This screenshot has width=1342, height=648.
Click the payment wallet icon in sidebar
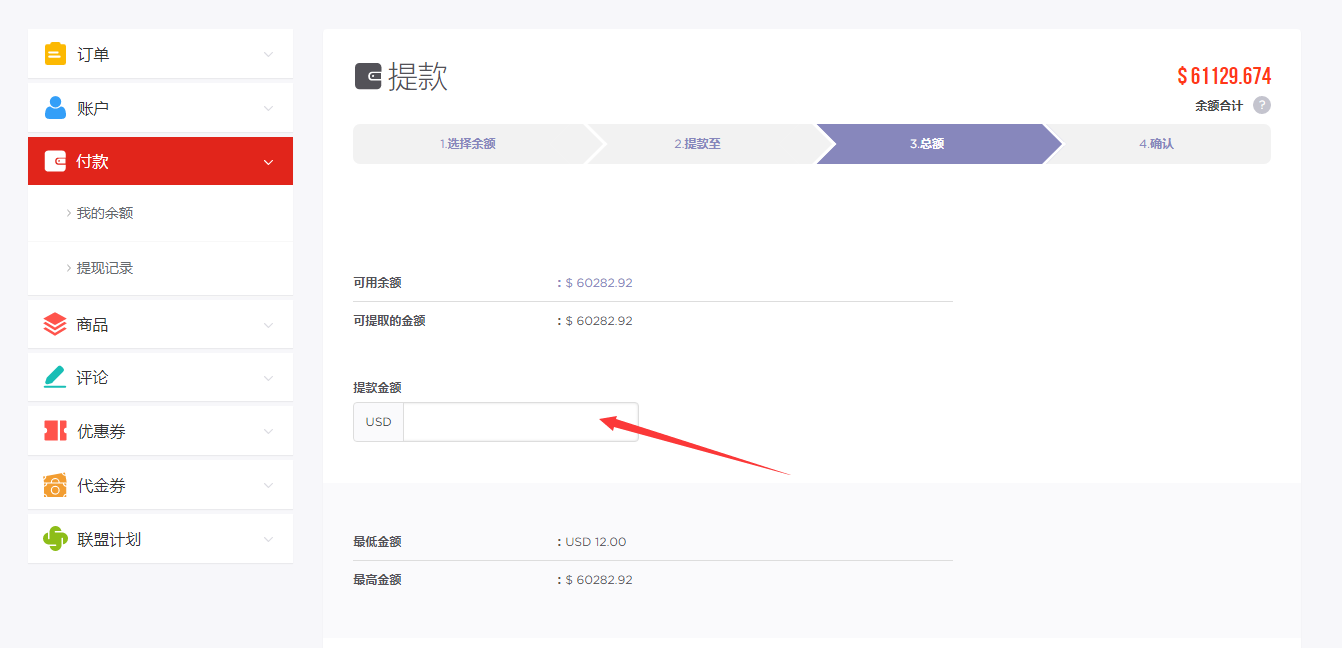(x=55, y=161)
